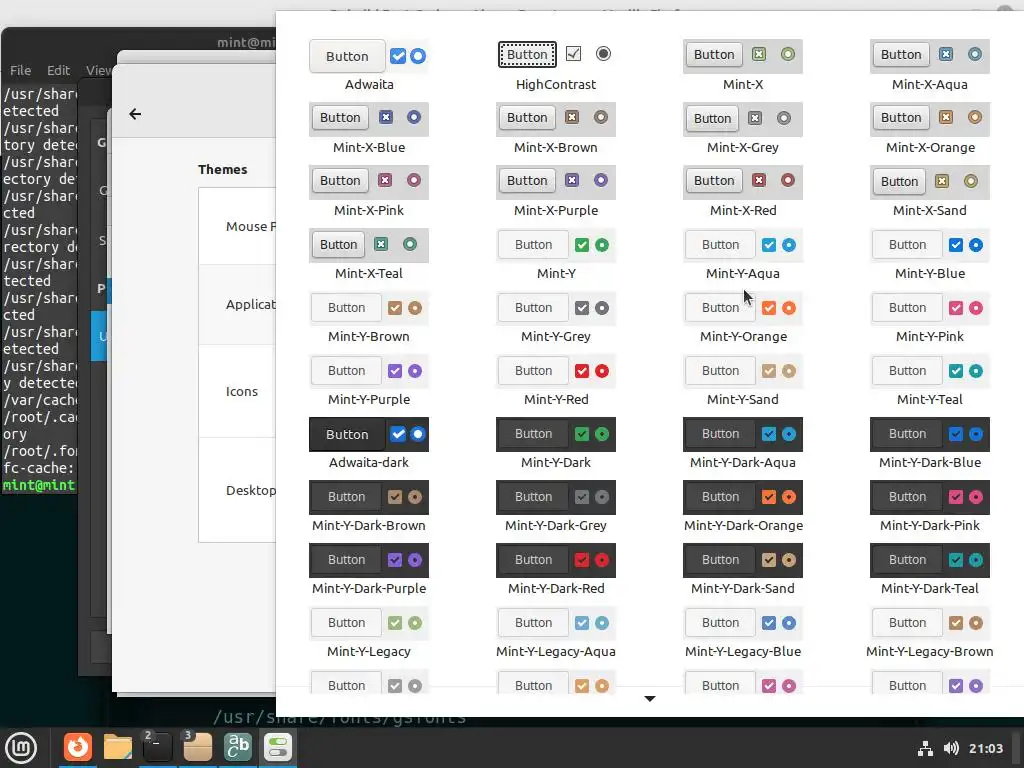Viewport: 1024px width, 768px height.
Task: Select the Mint-Y-Dark-Pink theme
Action: coord(929,507)
